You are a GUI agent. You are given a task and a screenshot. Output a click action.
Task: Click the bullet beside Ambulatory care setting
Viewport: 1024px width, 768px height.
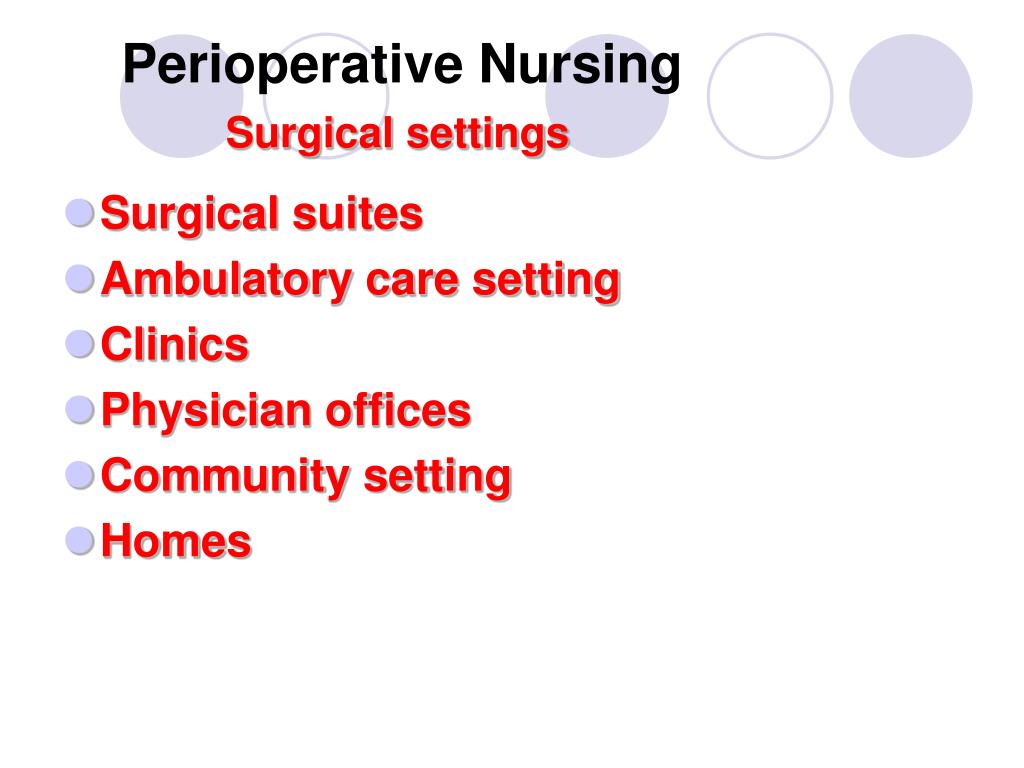click(x=80, y=279)
